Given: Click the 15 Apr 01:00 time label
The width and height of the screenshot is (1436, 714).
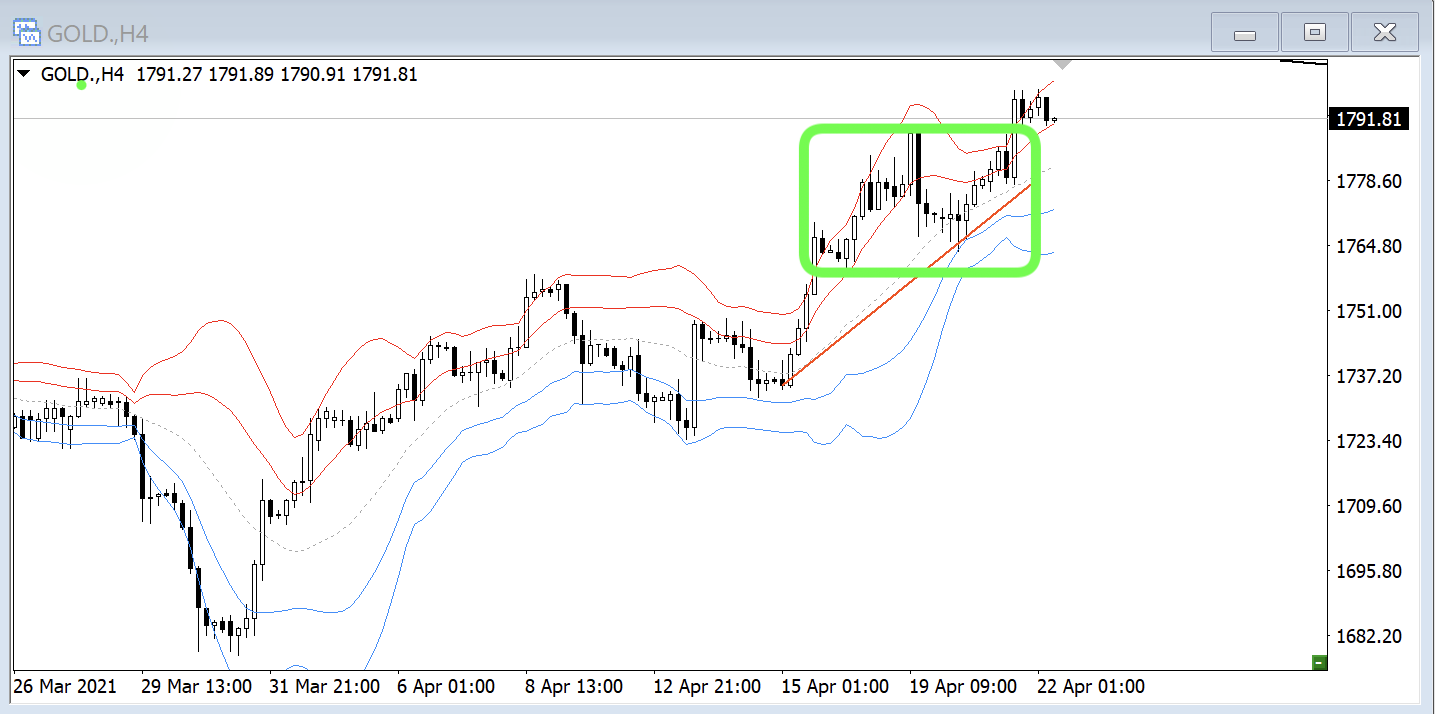Looking at the screenshot, I should [x=835, y=687].
